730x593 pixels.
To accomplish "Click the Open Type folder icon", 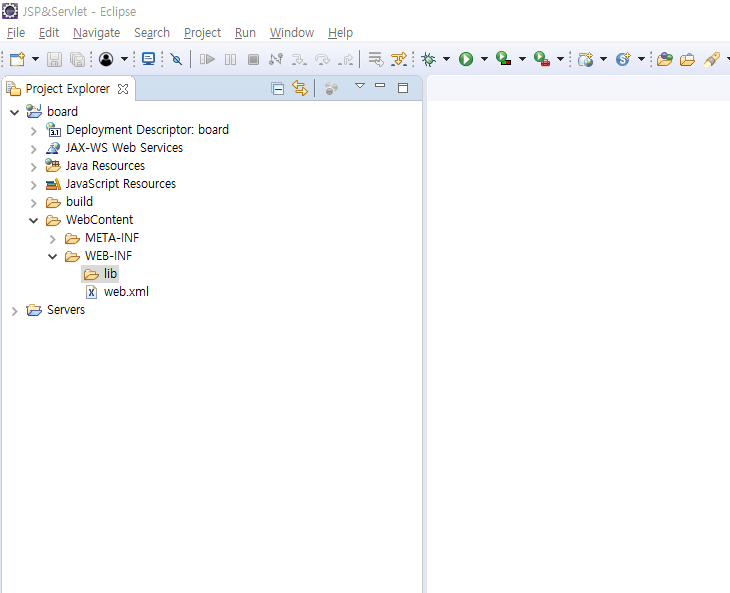I will point(665,59).
